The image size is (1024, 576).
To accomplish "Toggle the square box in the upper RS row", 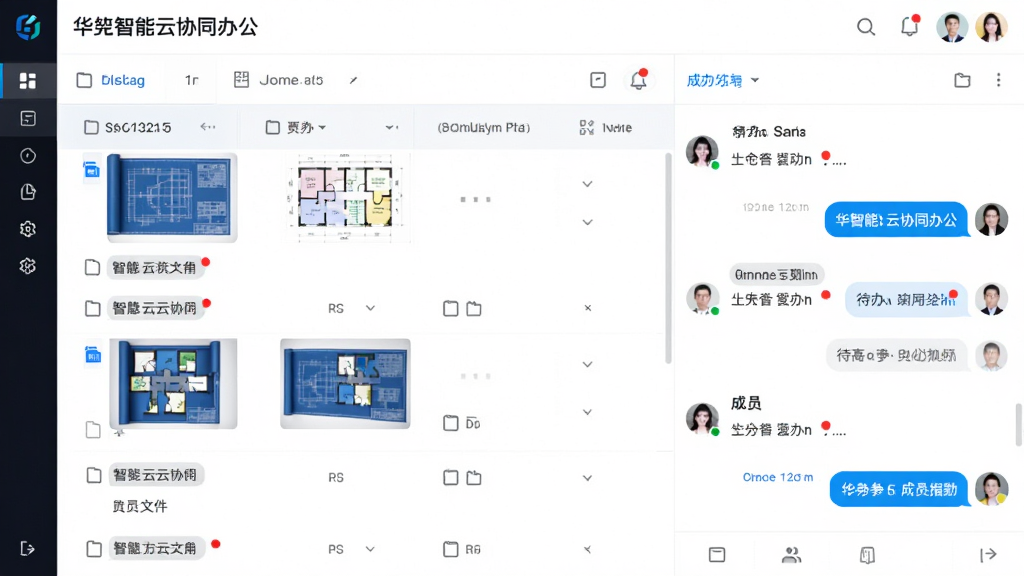I will tap(451, 308).
